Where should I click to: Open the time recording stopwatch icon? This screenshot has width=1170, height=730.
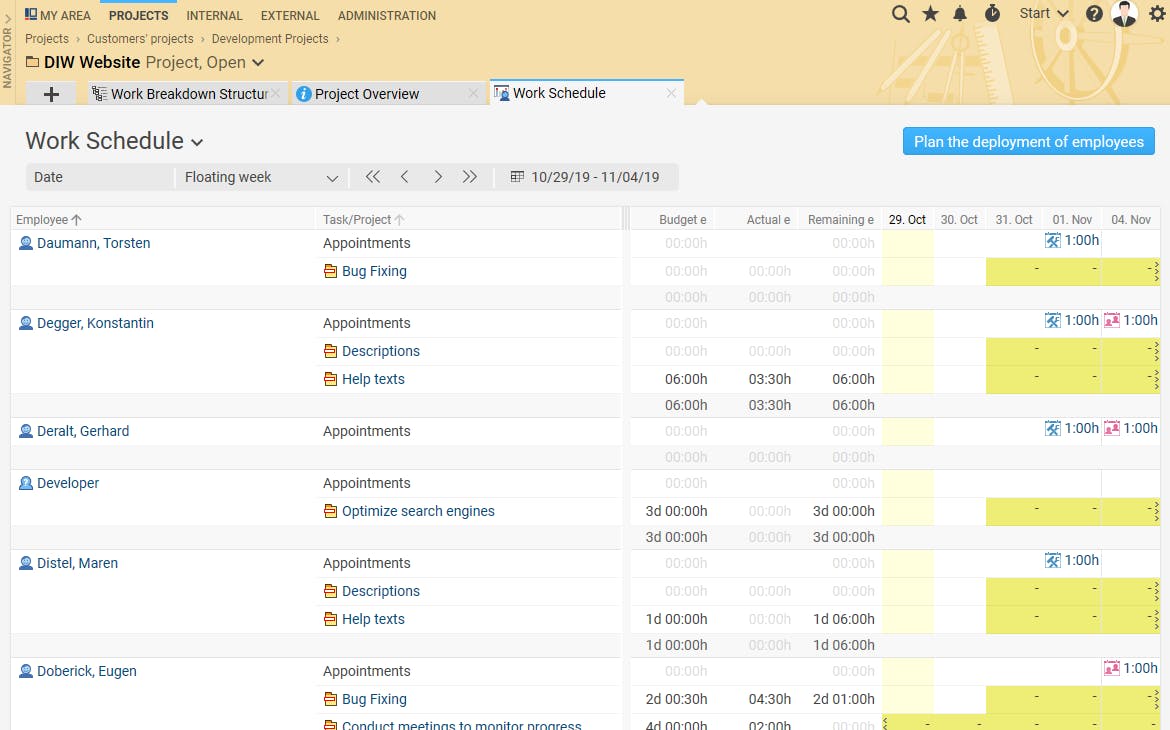tap(992, 13)
